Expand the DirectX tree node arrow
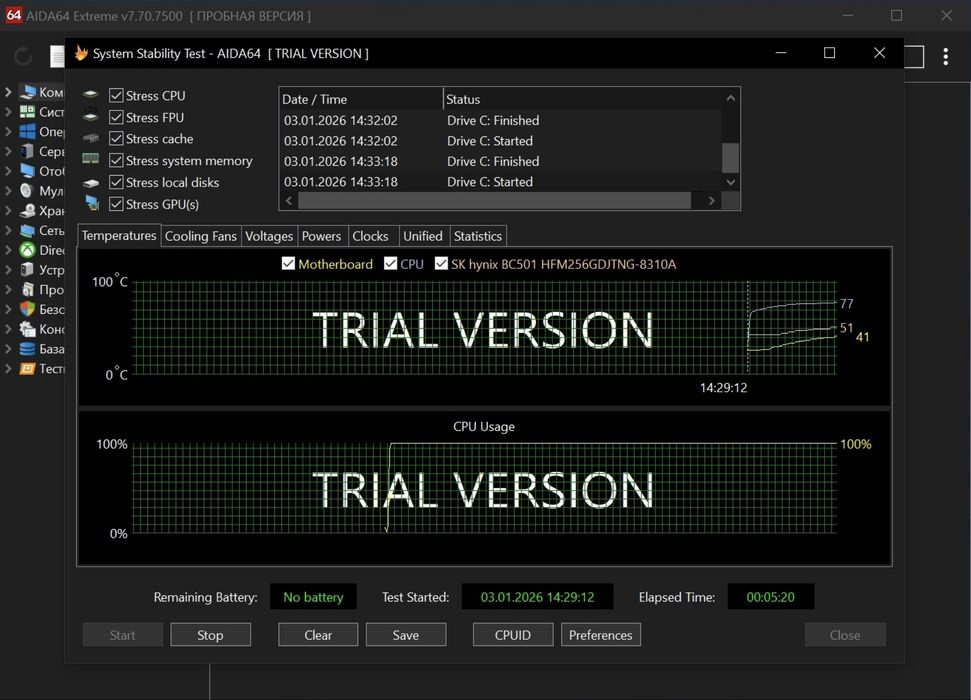The width and height of the screenshot is (971, 700). tap(8, 250)
